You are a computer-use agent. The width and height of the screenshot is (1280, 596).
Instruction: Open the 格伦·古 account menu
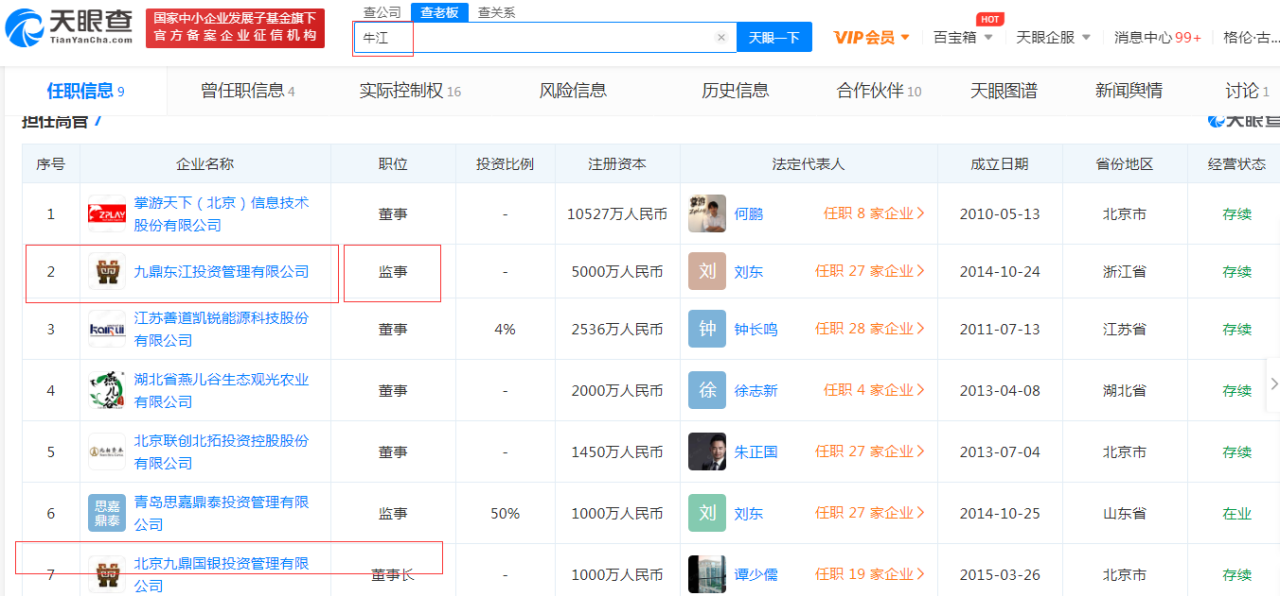[1251, 37]
